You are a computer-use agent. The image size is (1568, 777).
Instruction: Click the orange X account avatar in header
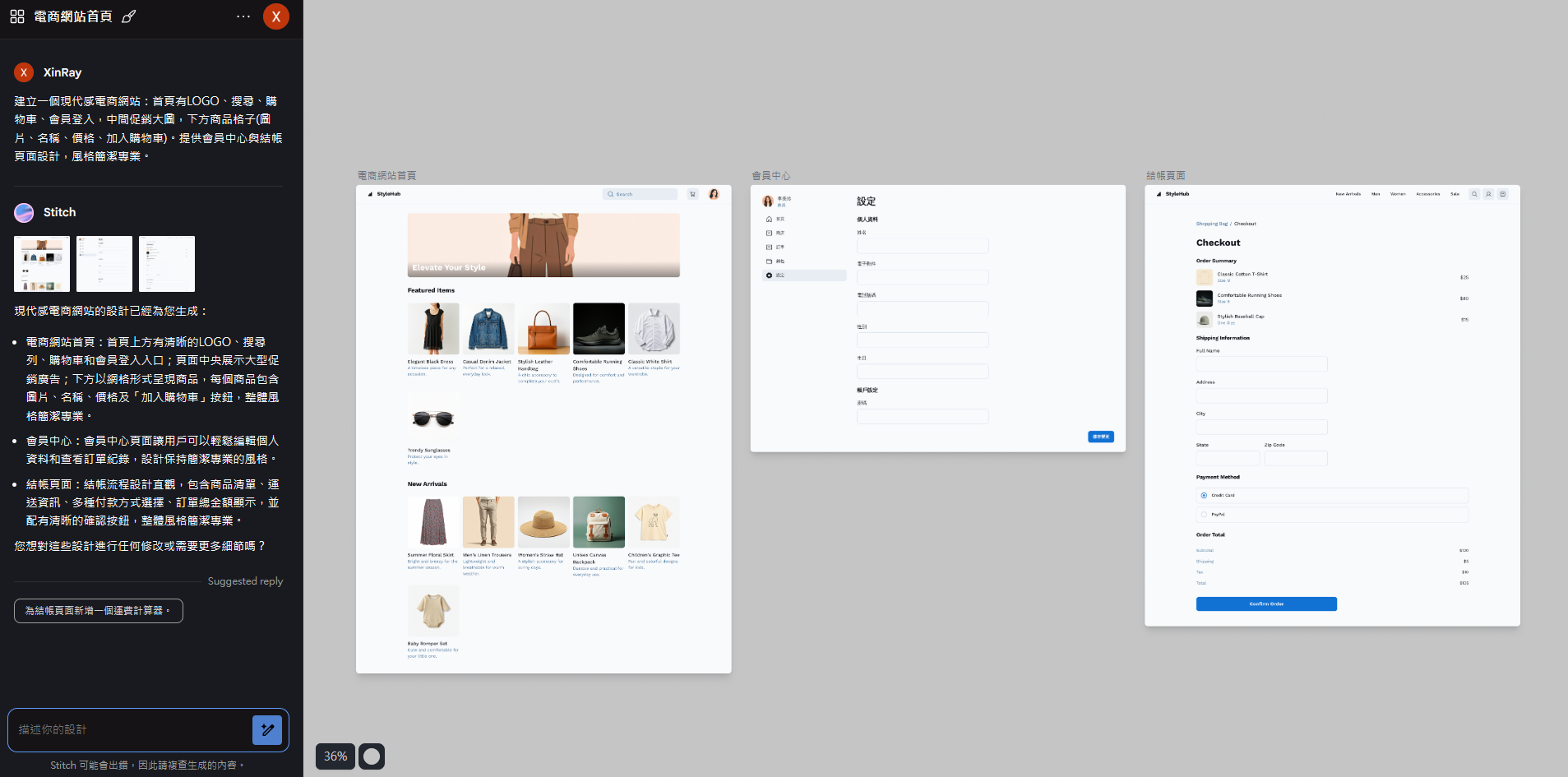tap(275, 16)
